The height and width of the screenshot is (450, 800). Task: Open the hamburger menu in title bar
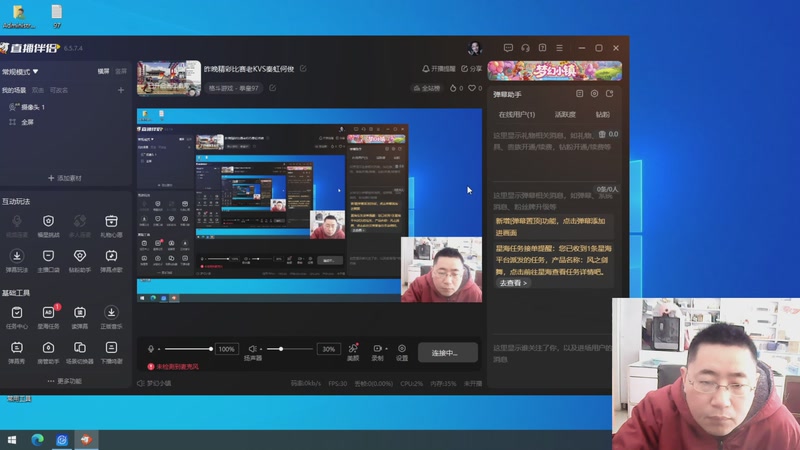(560, 48)
